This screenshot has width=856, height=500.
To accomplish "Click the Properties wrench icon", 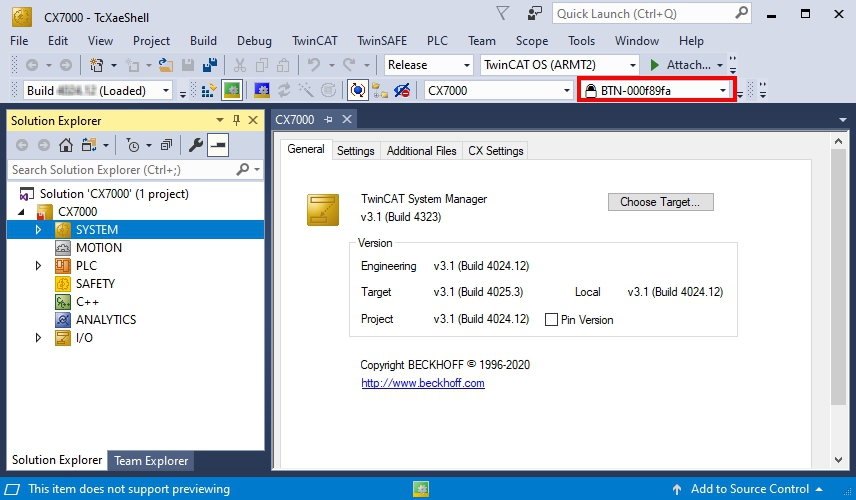I will pyautogui.click(x=195, y=145).
